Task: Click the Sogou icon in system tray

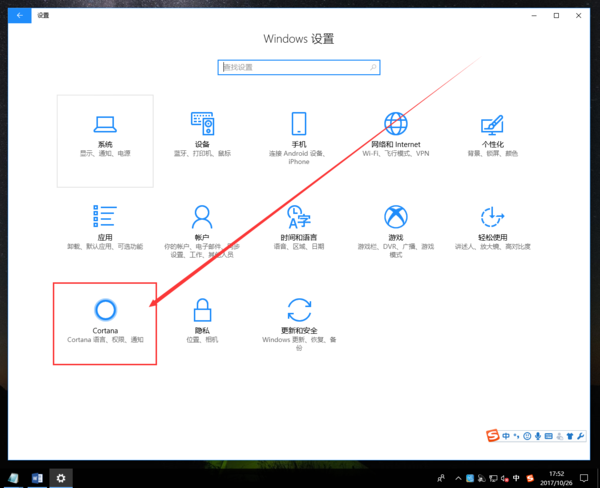Action: [x=530, y=478]
